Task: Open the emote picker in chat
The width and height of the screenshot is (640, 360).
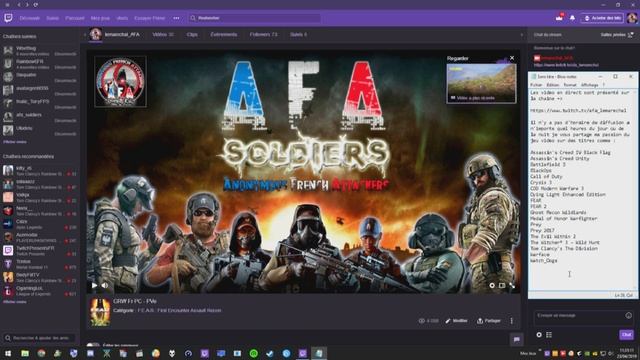Action: (628, 315)
